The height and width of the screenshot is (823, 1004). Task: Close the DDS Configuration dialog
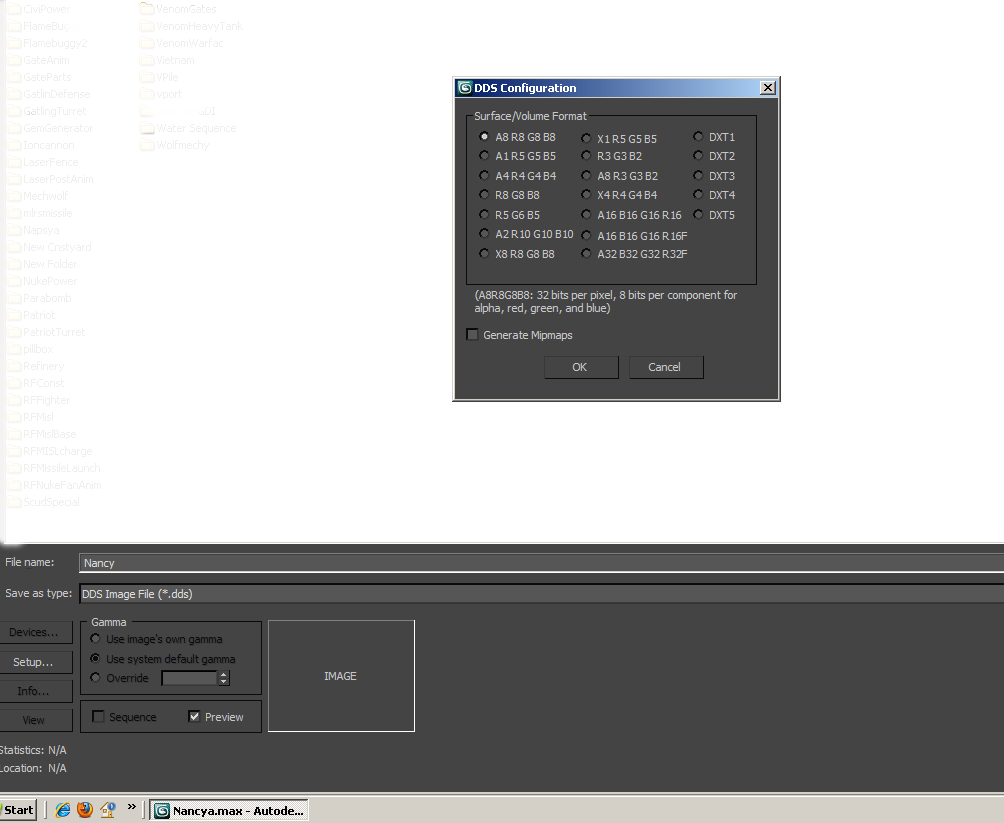click(x=768, y=88)
